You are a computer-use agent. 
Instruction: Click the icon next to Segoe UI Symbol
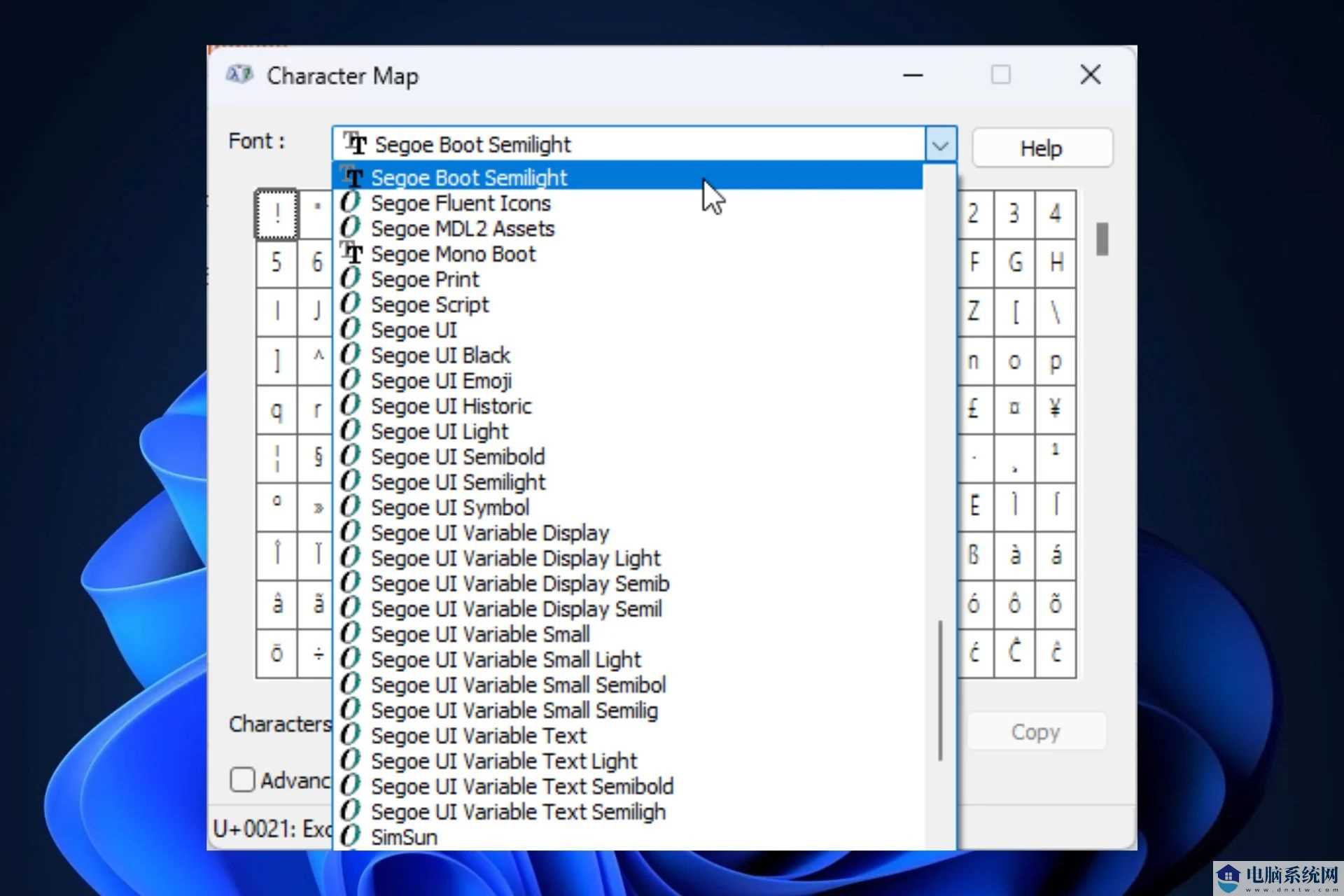351,506
